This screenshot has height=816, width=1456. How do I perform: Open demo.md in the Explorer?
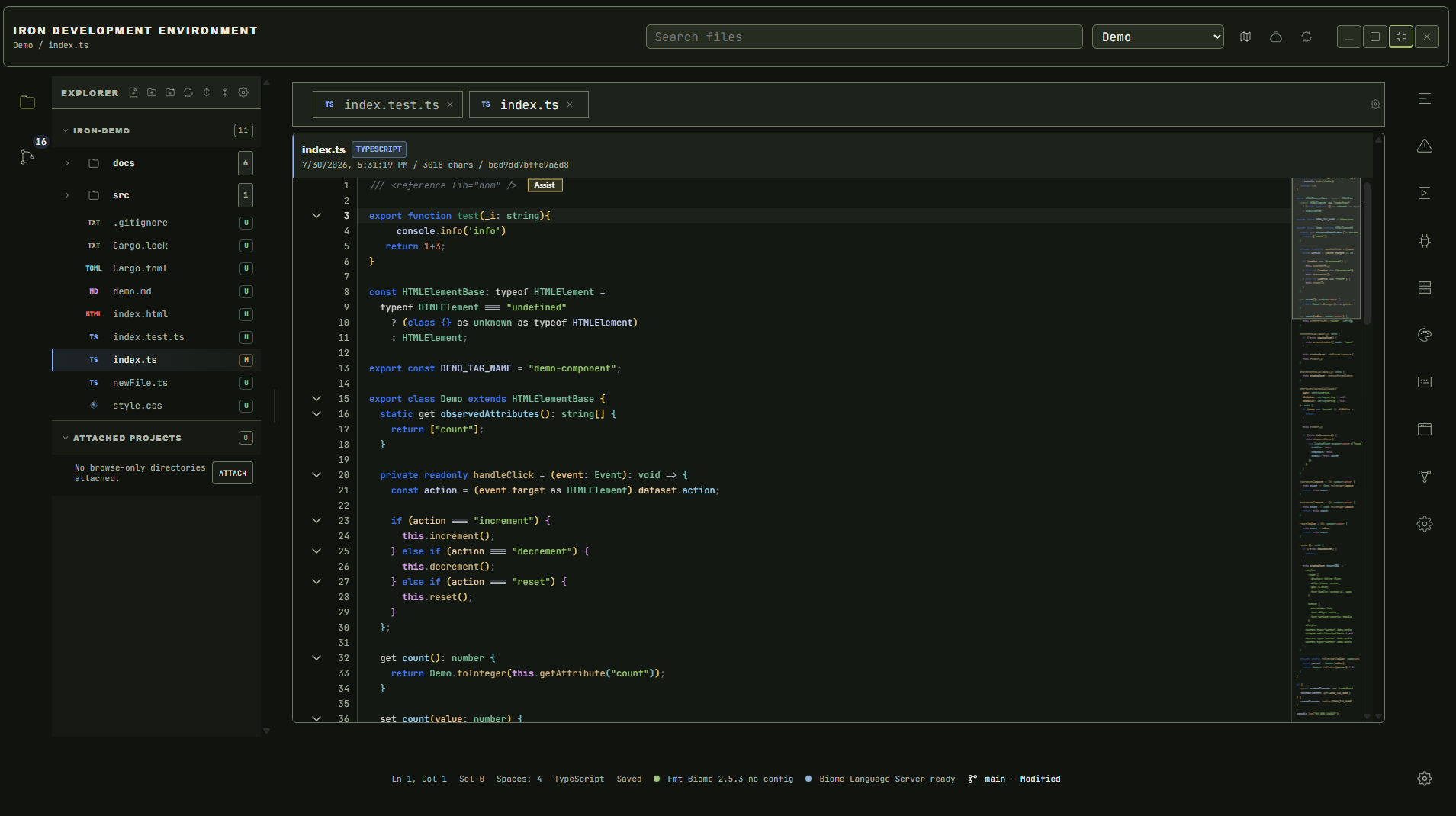click(x=156, y=291)
